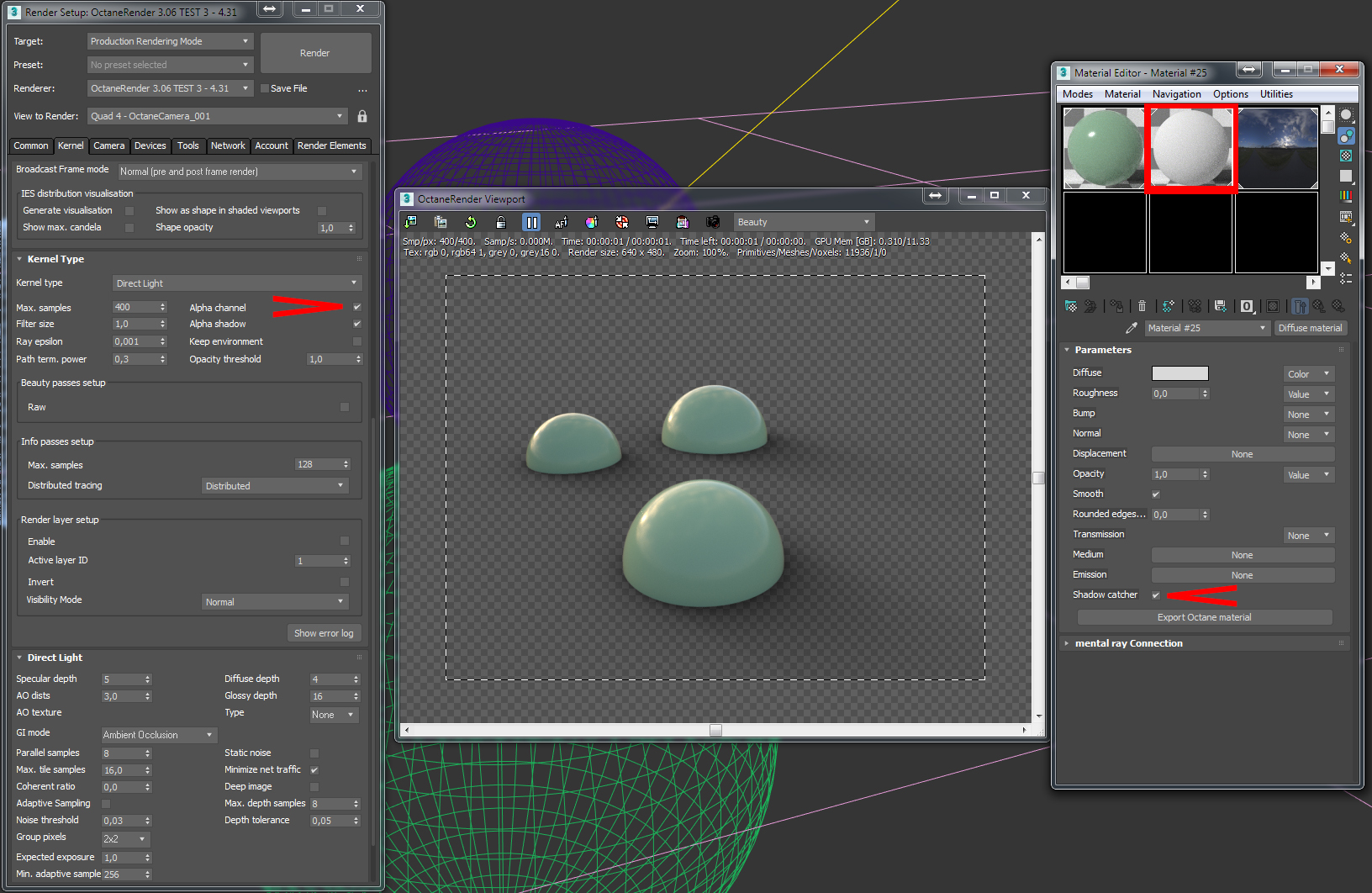Viewport: 1372px width, 893px height.
Task: Switch to the Camera tab
Action: tap(109, 145)
